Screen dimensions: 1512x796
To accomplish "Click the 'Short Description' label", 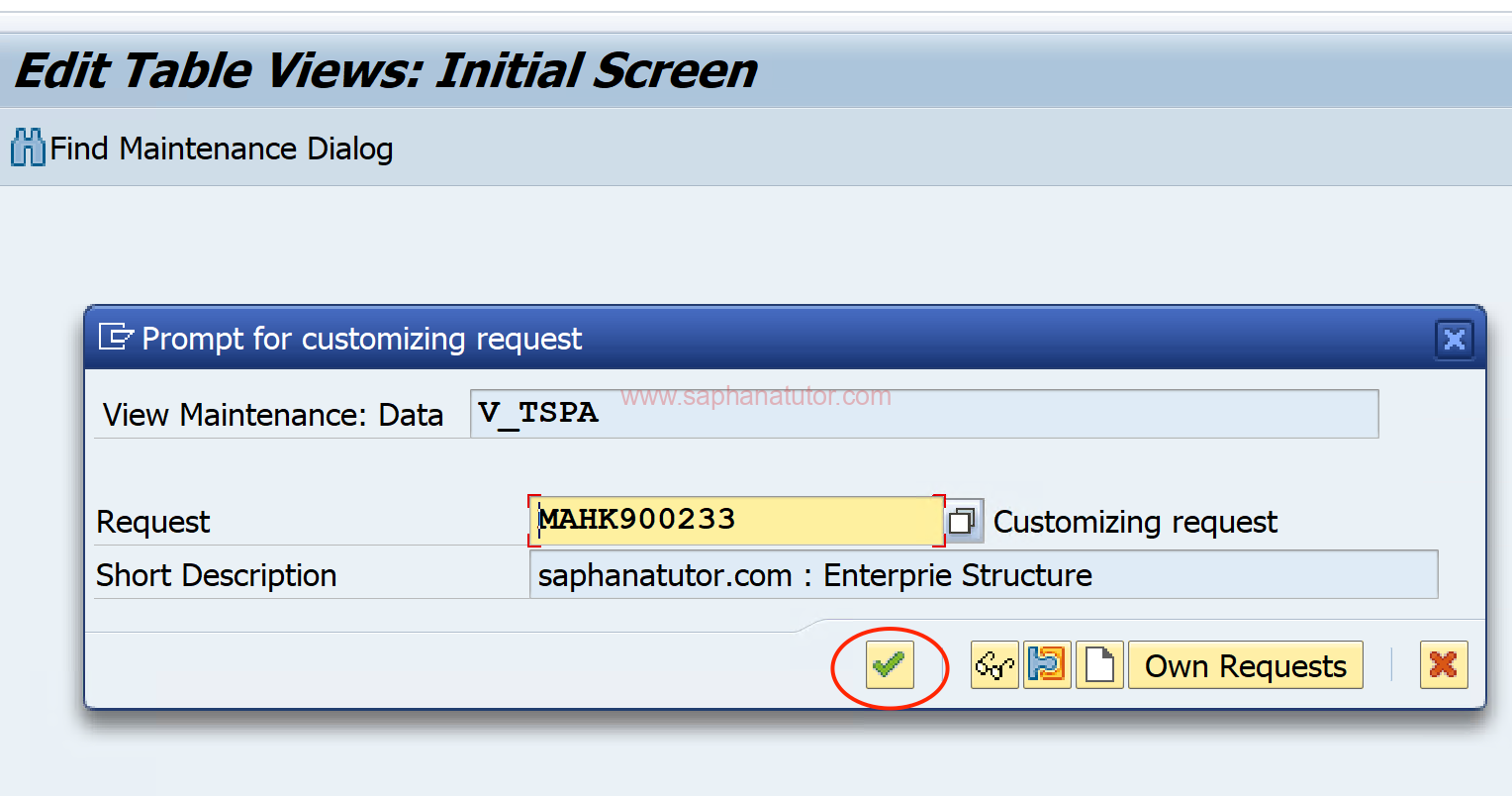I will 217,575.
